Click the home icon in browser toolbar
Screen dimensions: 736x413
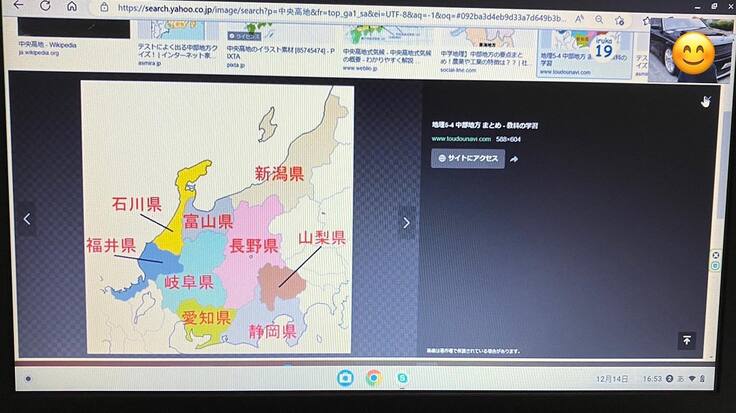73,6
